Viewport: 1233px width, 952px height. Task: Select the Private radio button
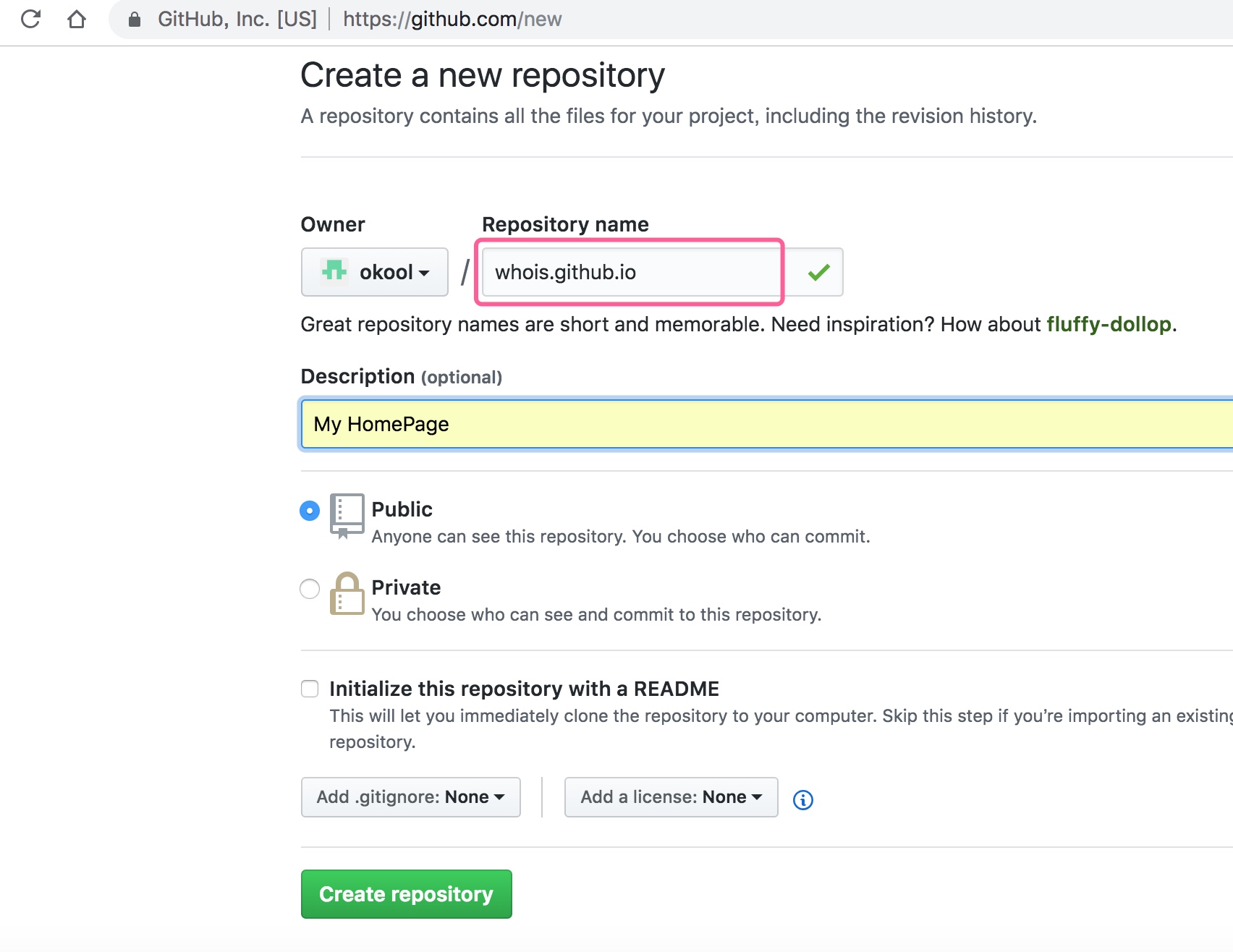[310, 589]
